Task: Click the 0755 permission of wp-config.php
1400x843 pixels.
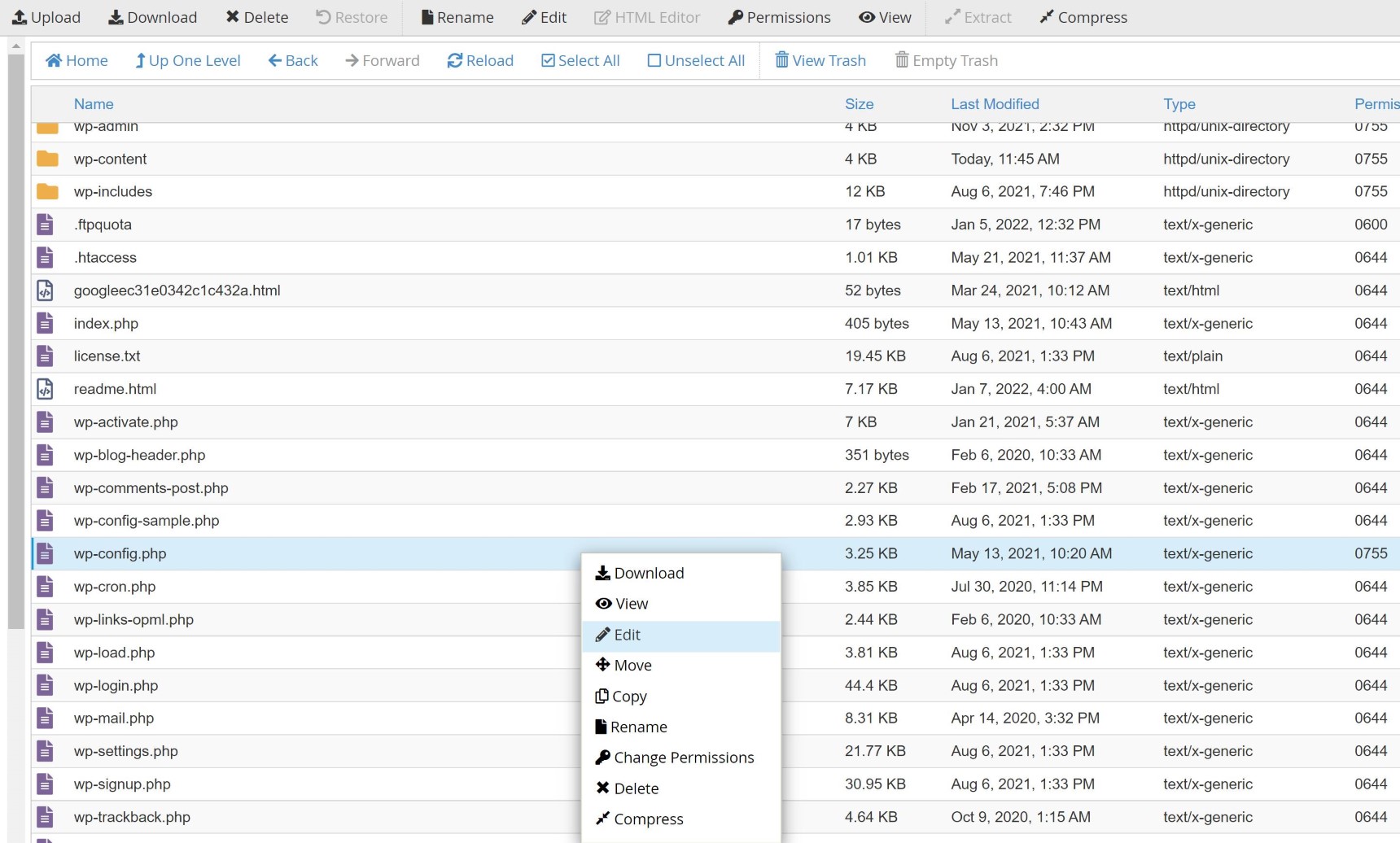Action: point(1371,553)
